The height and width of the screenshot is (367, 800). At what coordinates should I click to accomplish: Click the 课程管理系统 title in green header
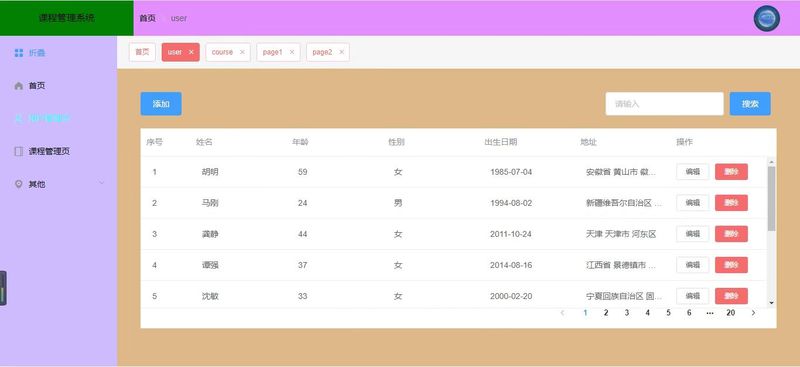[x=67, y=18]
